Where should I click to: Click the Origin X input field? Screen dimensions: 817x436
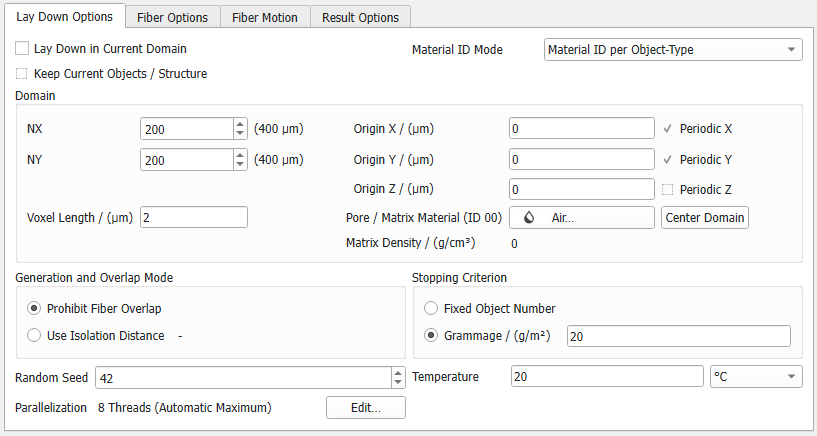pyautogui.click(x=581, y=128)
